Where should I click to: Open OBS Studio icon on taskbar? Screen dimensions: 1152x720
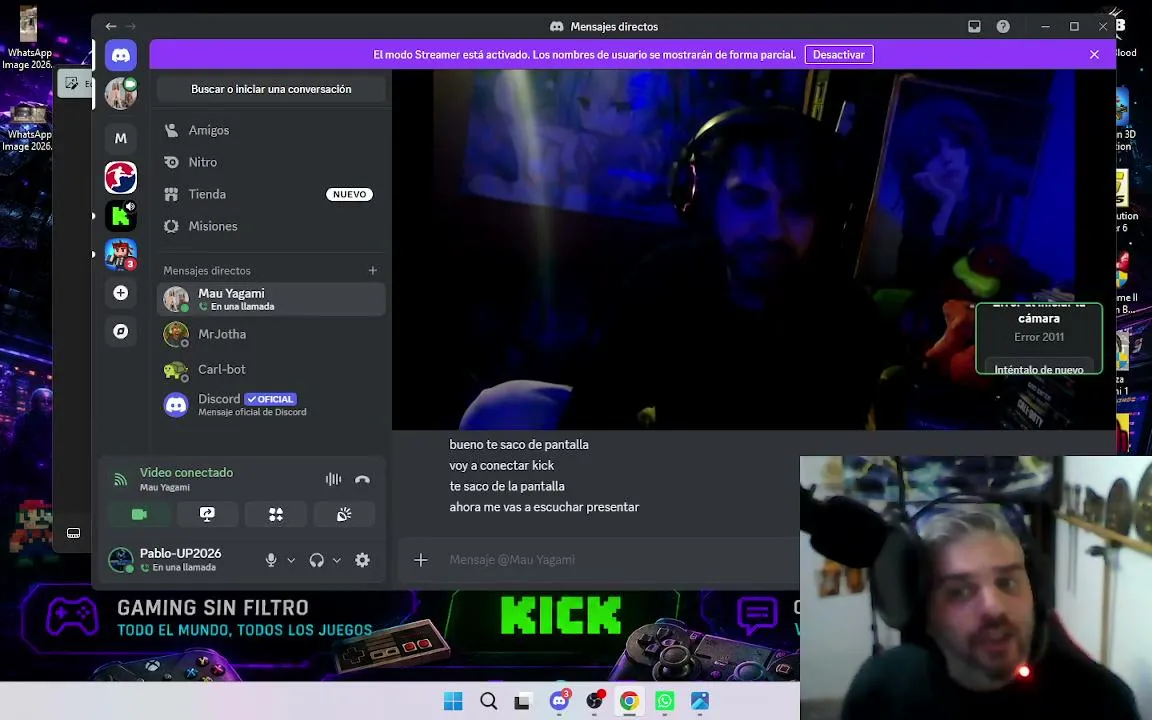594,701
